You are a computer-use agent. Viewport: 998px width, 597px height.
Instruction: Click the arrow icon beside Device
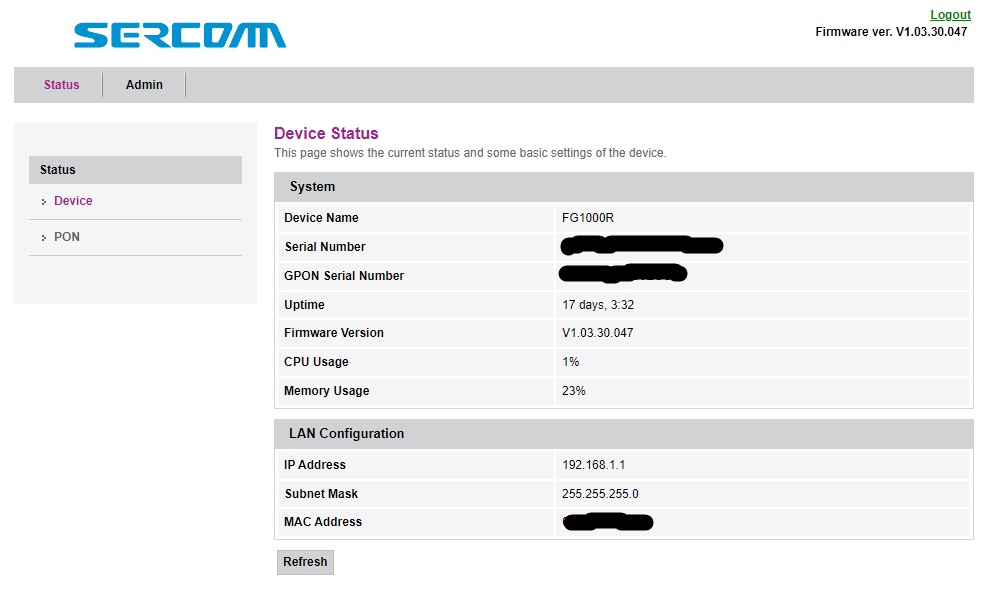click(x=44, y=200)
